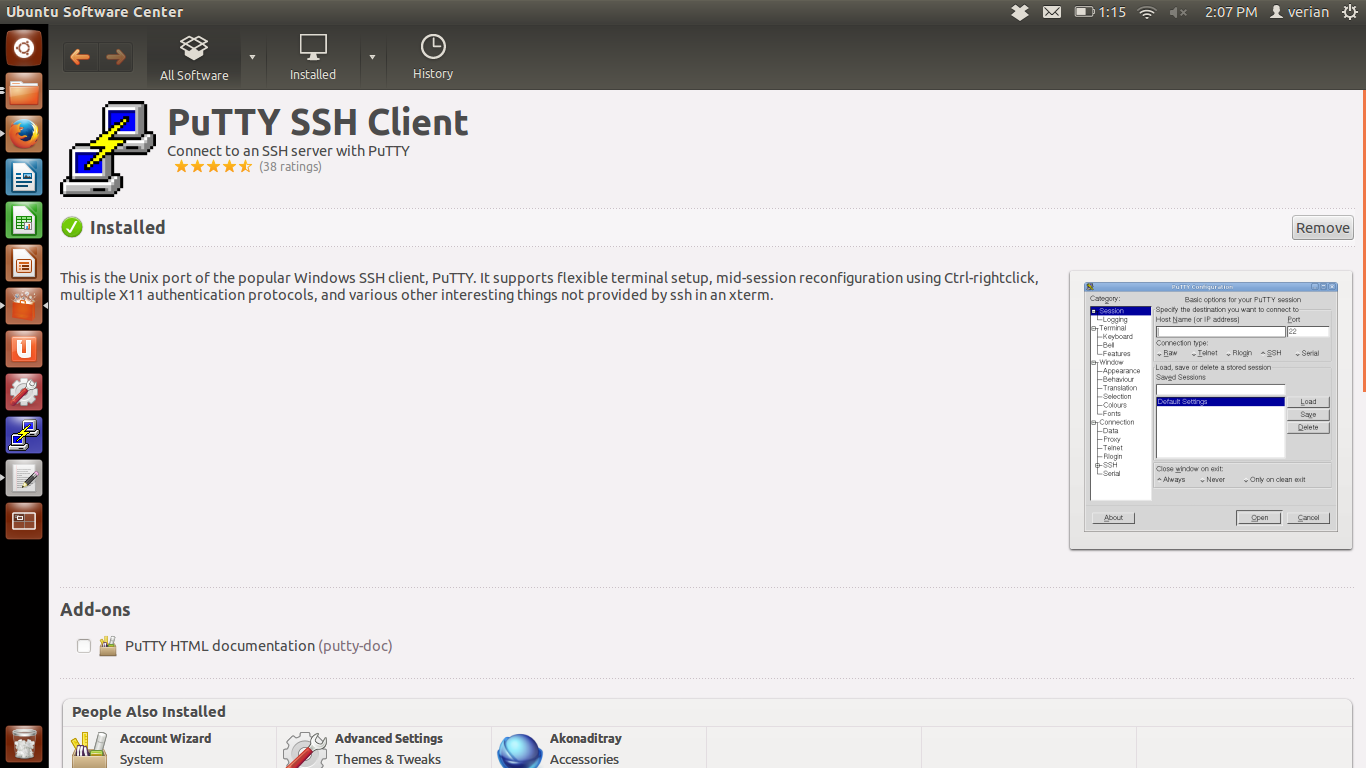The height and width of the screenshot is (768, 1366).
Task: Launch LibreOffice Calc from the launcher
Action: coord(24,220)
